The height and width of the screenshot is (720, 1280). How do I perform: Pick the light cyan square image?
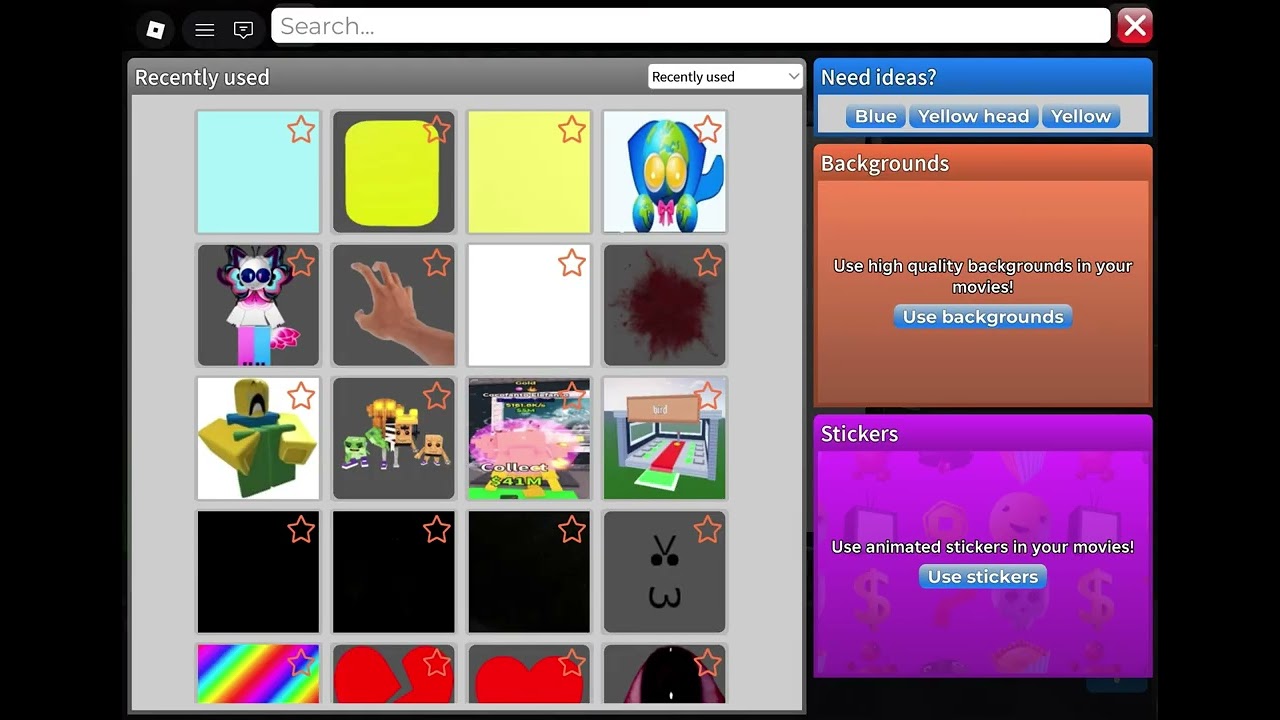(x=258, y=172)
